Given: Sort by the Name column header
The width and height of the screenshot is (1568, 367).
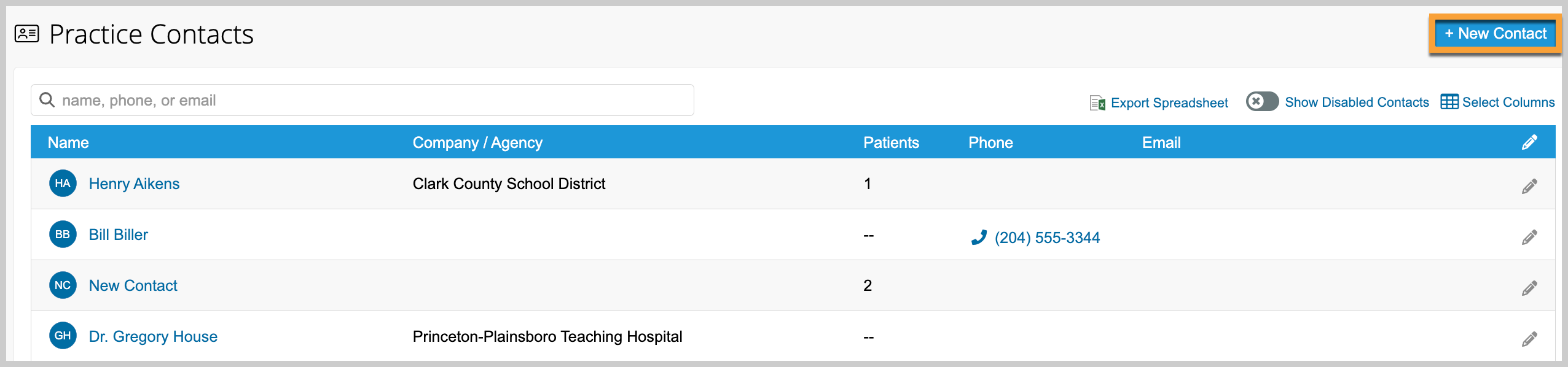Looking at the screenshot, I should [68, 142].
